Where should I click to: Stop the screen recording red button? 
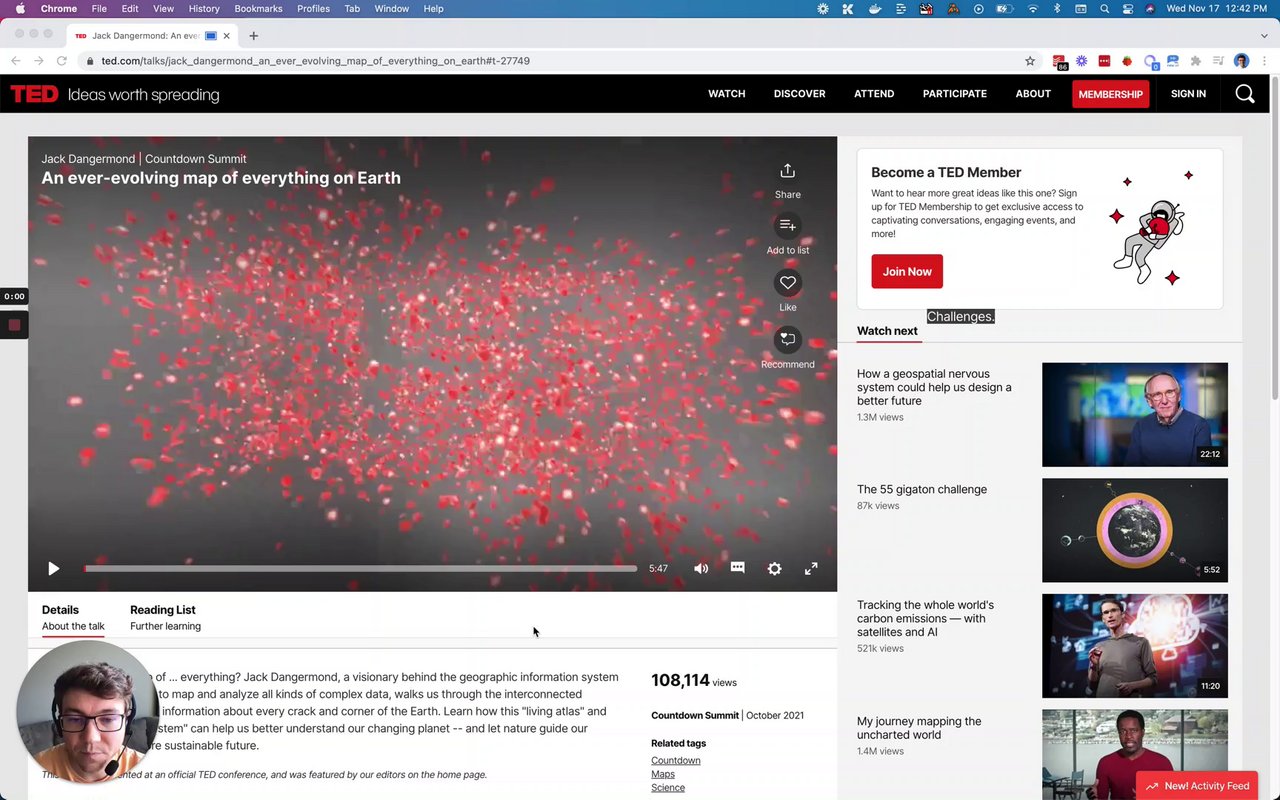(x=14, y=325)
